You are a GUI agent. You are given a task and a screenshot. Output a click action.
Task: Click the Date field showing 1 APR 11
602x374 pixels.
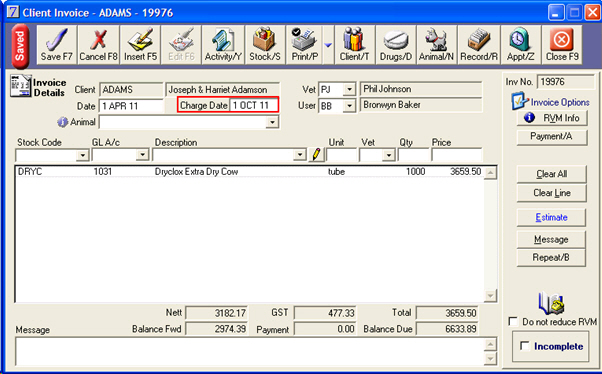coord(131,106)
